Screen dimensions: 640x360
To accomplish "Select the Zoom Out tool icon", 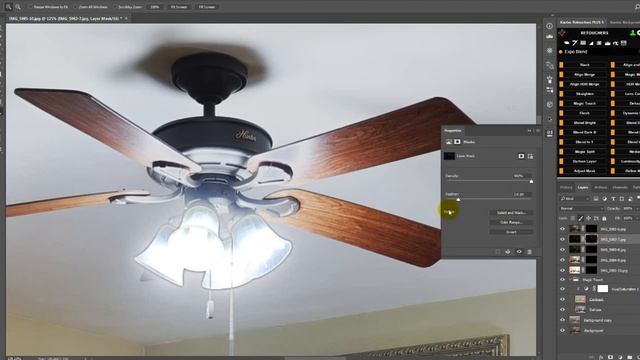I will (18, 7).
